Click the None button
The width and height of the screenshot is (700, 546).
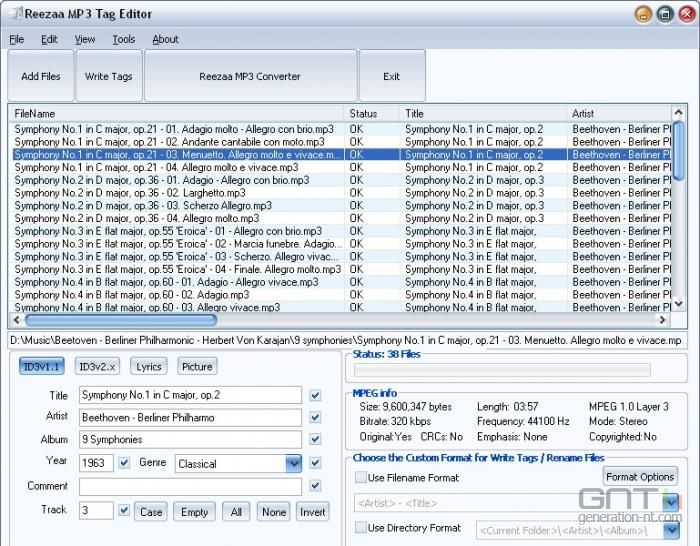[x=274, y=512]
